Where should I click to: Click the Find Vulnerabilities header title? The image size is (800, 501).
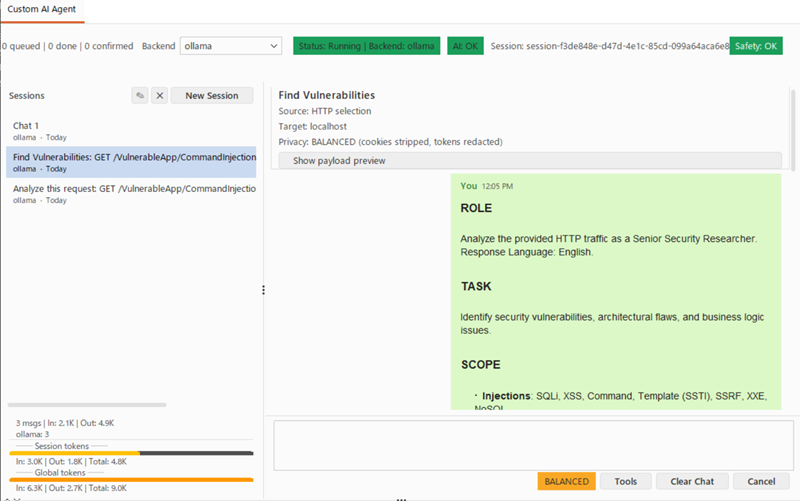327,95
